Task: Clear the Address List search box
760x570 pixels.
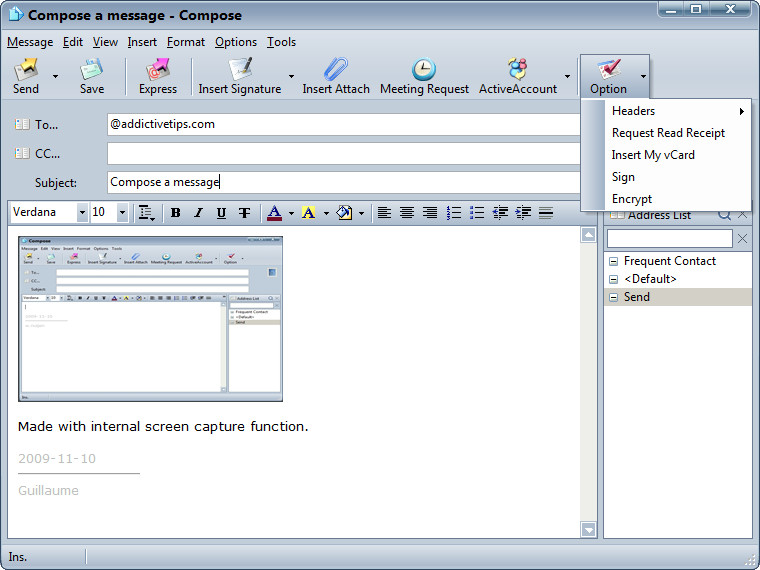Action: click(742, 238)
